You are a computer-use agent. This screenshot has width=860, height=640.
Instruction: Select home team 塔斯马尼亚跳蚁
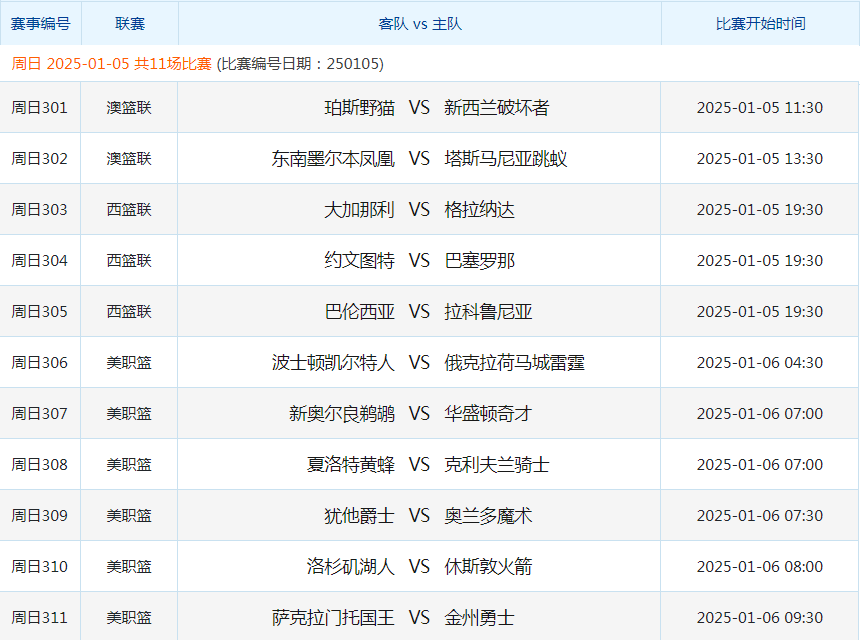[506, 158]
